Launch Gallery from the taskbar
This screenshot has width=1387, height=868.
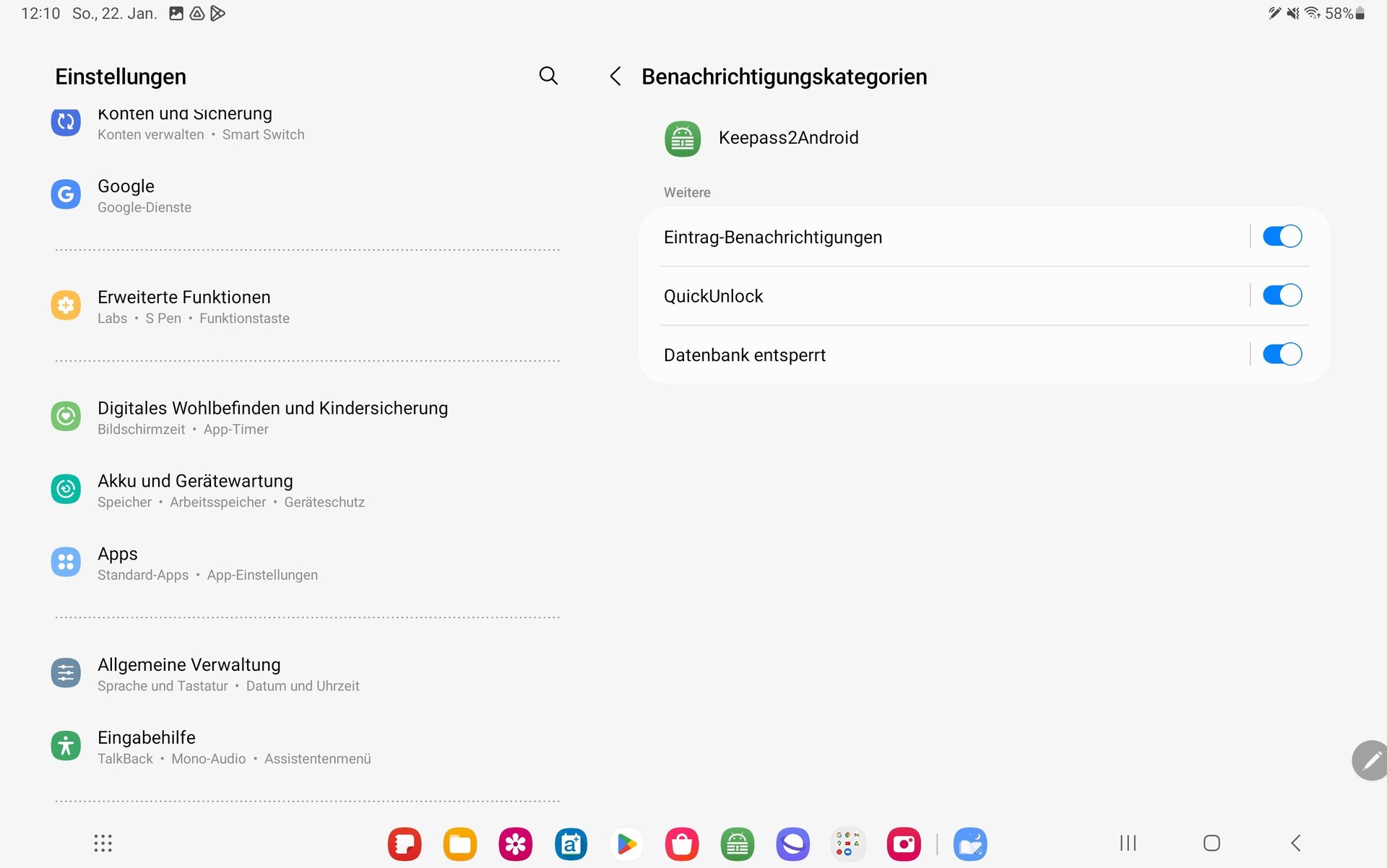516,844
